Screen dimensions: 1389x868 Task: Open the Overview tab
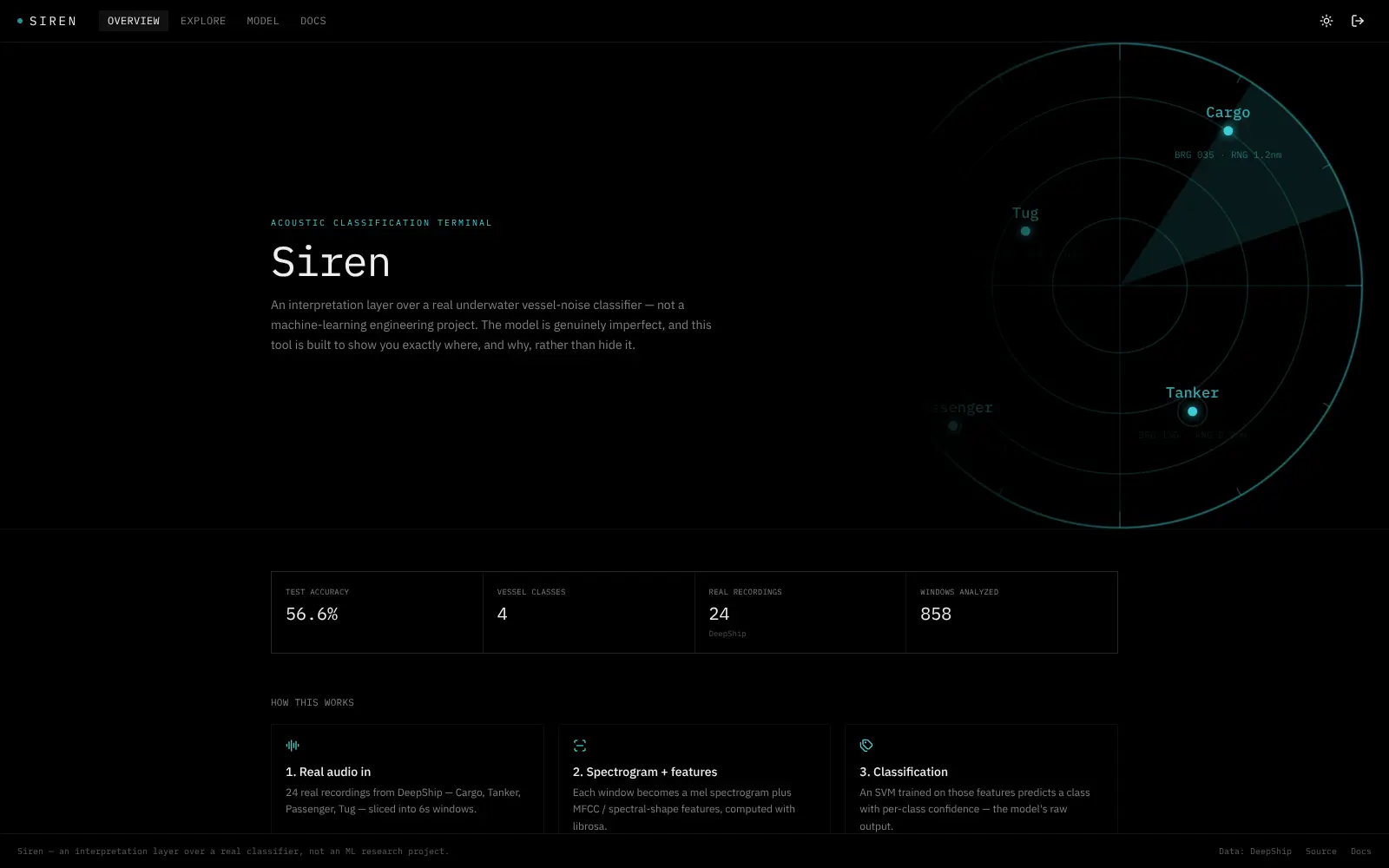pos(134,21)
